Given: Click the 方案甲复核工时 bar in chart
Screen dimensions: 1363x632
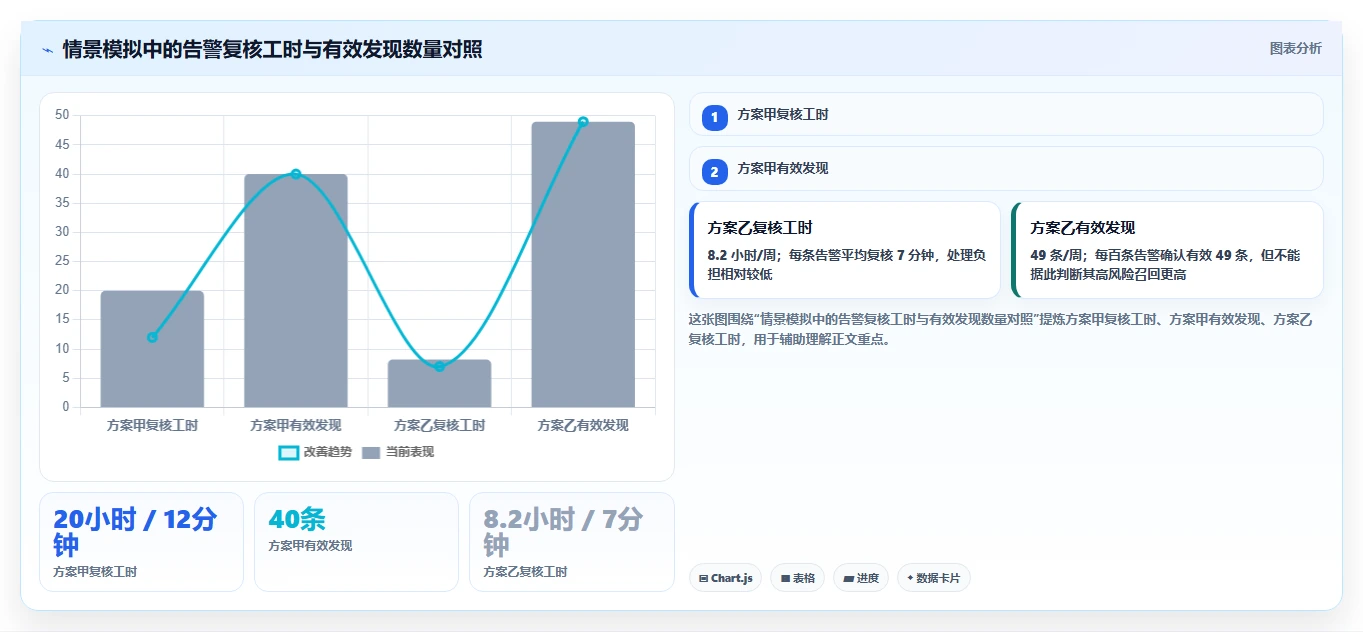Looking at the screenshot, I should pos(152,349).
